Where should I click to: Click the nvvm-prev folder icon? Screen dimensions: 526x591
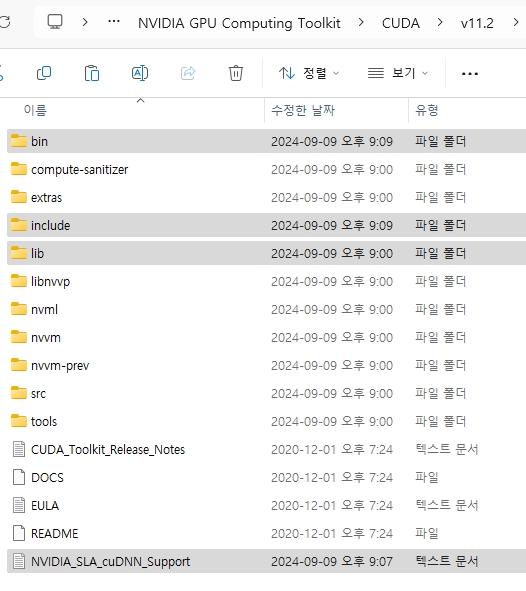19,365
